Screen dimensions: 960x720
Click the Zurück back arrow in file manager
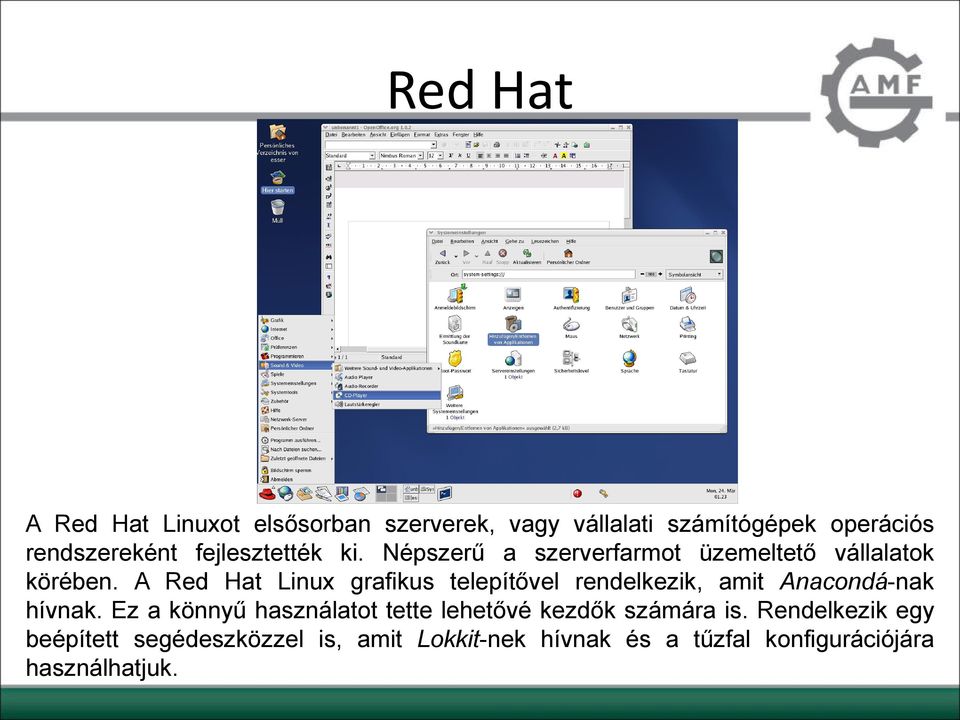click(443, 253)
